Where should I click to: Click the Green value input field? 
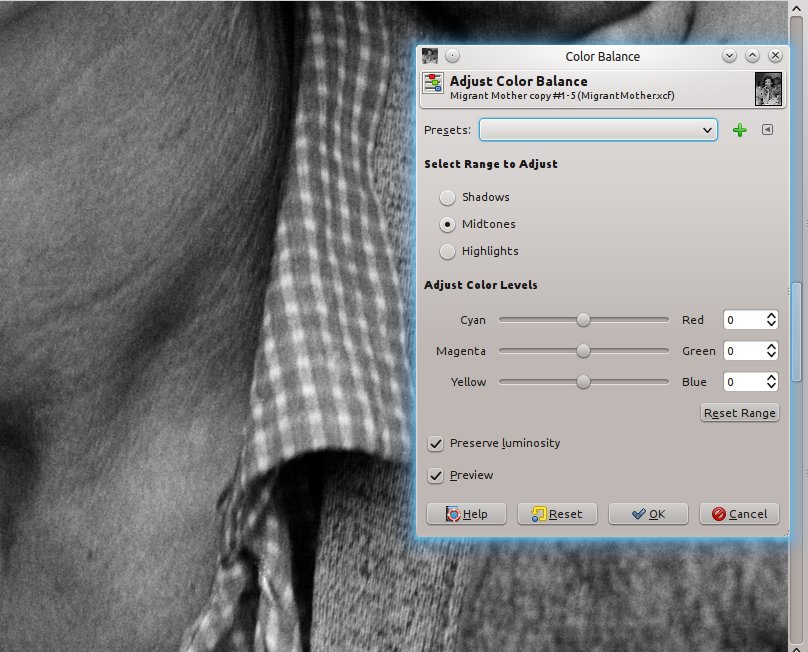(744, 351)
